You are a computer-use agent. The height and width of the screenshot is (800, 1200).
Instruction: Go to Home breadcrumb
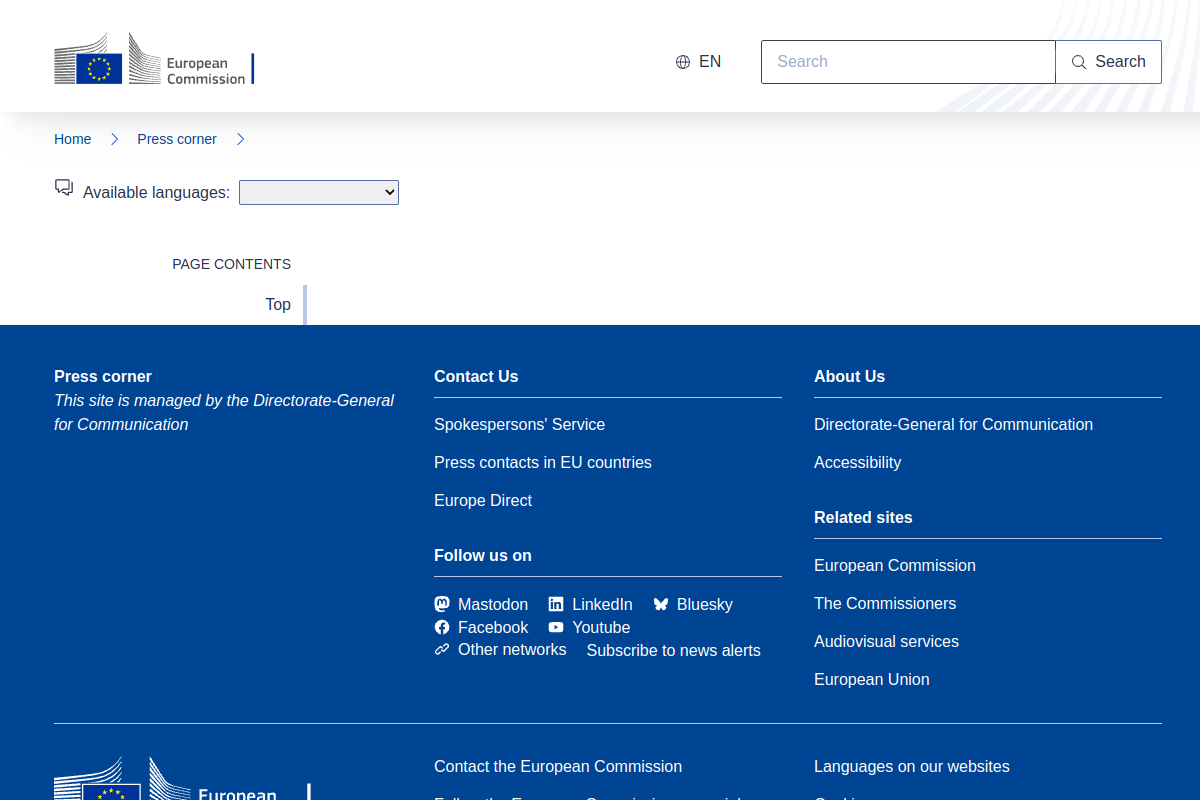[73, 139]
